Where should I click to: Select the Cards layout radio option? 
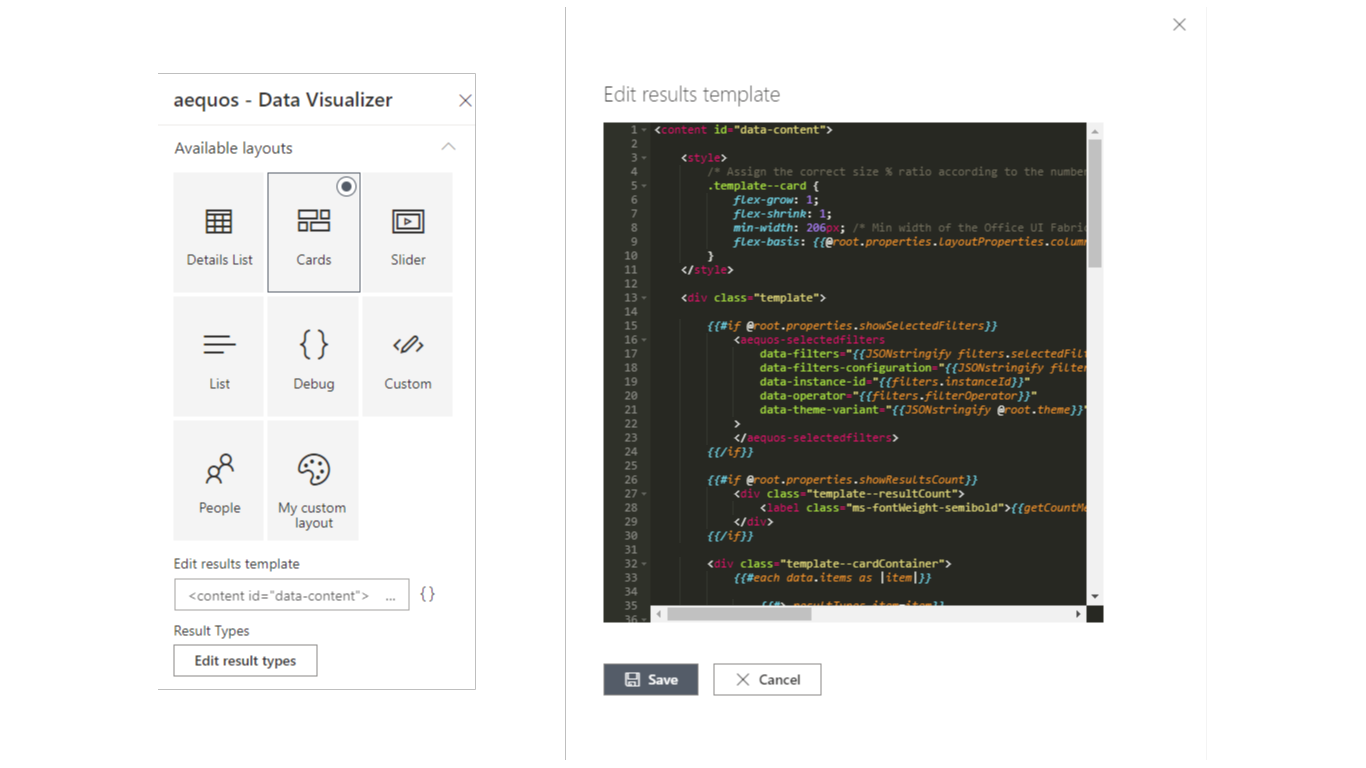pyautogui.click(x=346, y=186)
